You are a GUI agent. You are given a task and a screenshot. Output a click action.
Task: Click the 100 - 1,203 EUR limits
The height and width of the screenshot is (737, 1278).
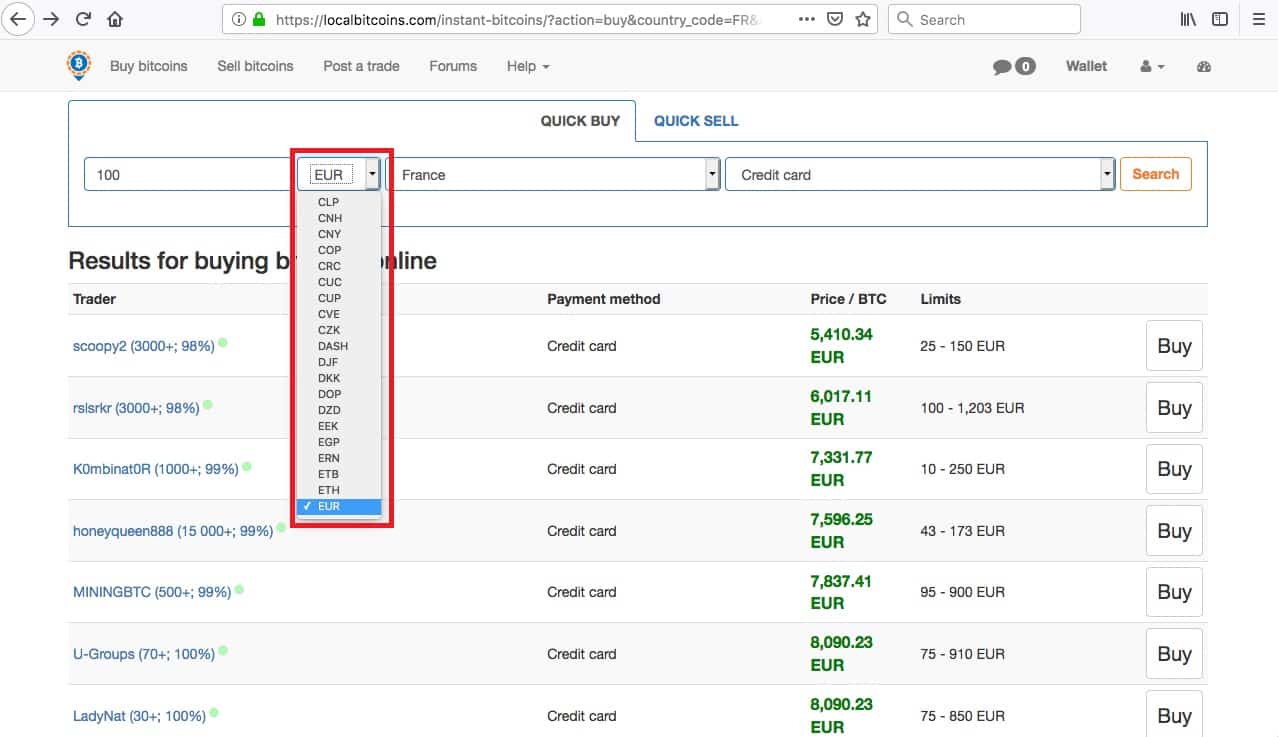click(972, 408)
